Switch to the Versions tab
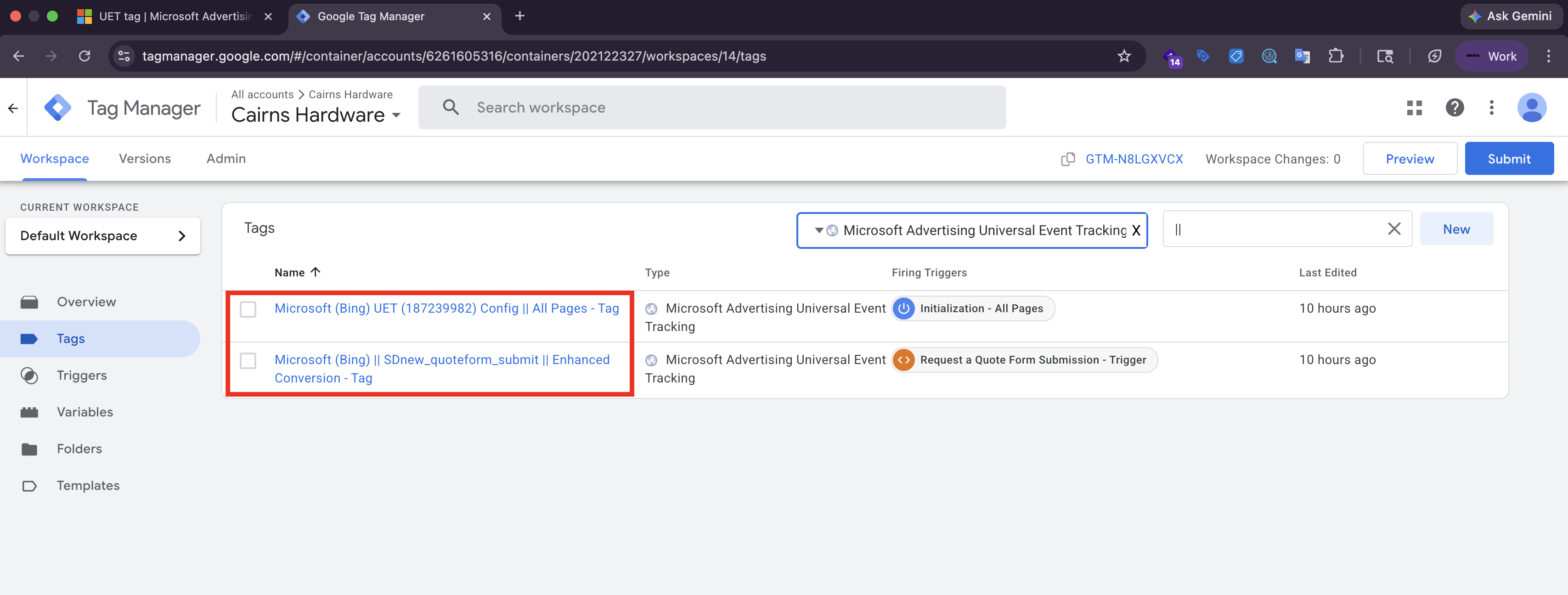 (145, 159)
